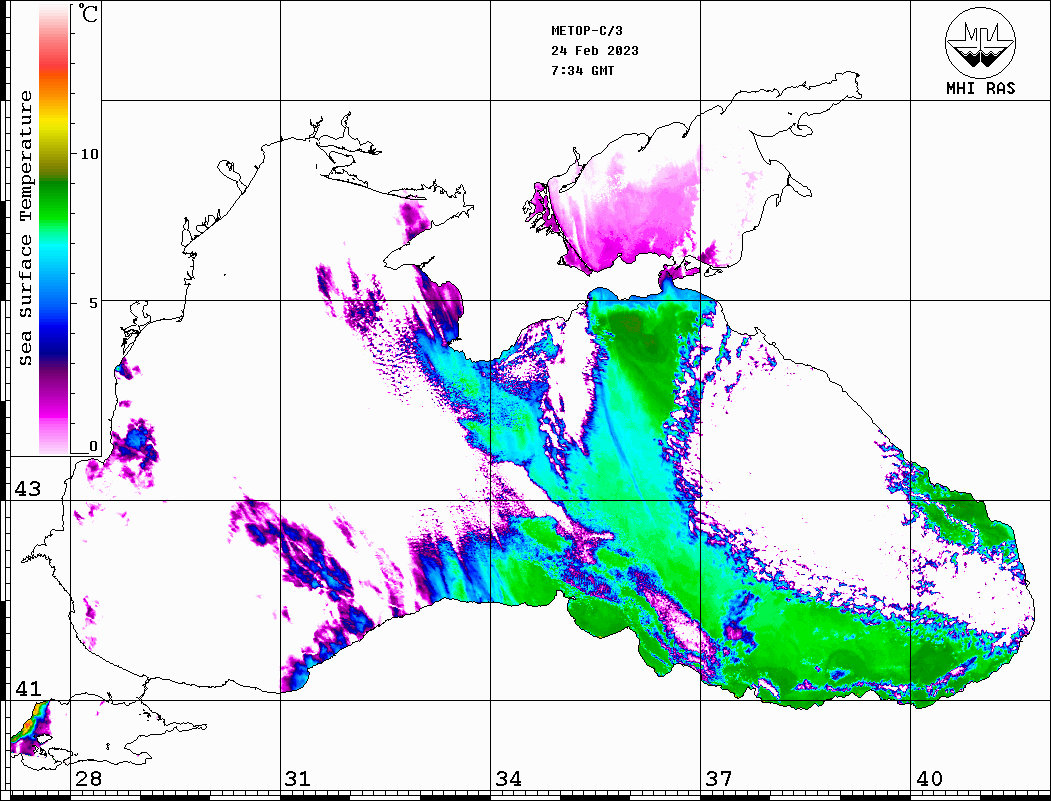
Task: Click the longitude label '28'
Action: tap(88, 778)
